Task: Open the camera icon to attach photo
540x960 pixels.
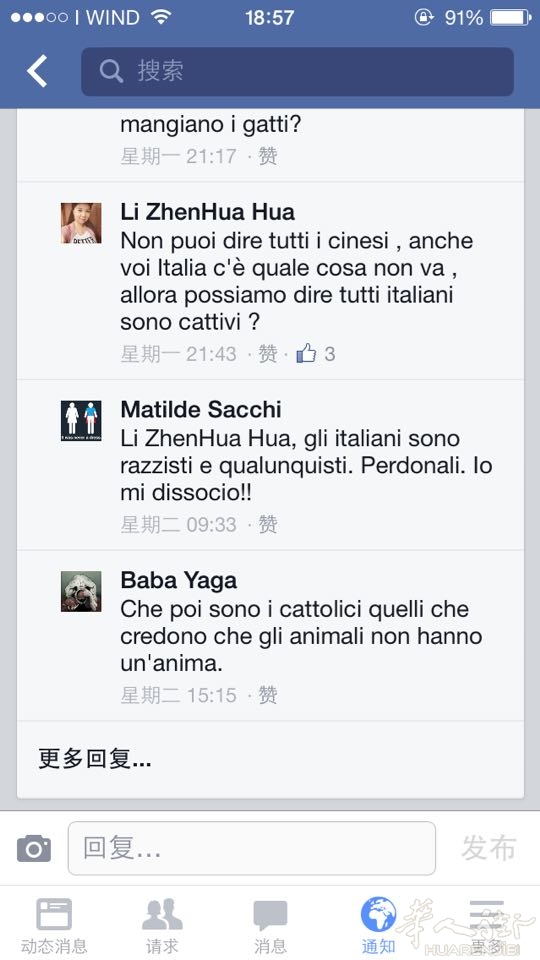Action: 34,849
